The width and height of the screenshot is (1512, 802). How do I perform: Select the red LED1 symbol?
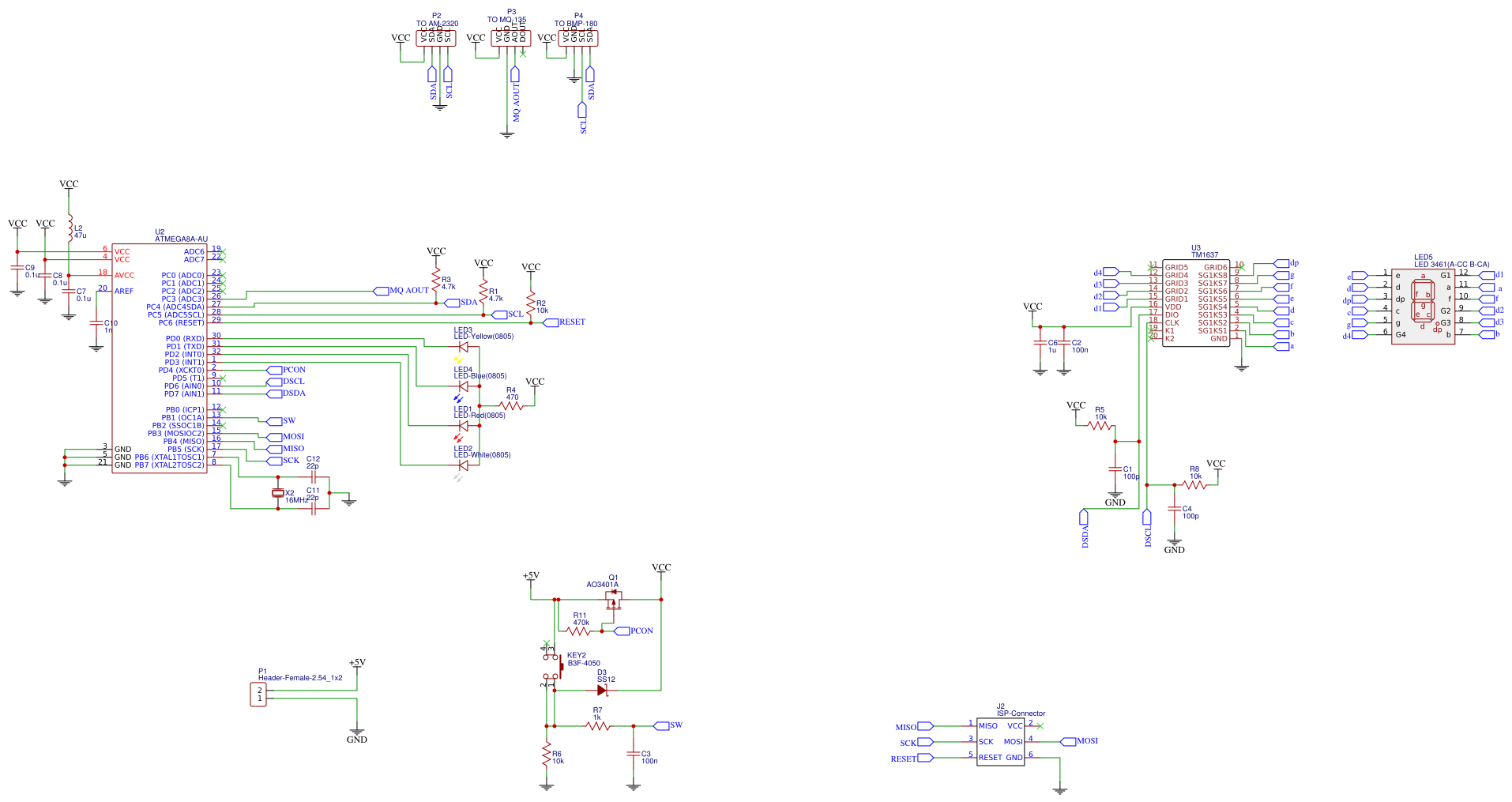[464, 426]
